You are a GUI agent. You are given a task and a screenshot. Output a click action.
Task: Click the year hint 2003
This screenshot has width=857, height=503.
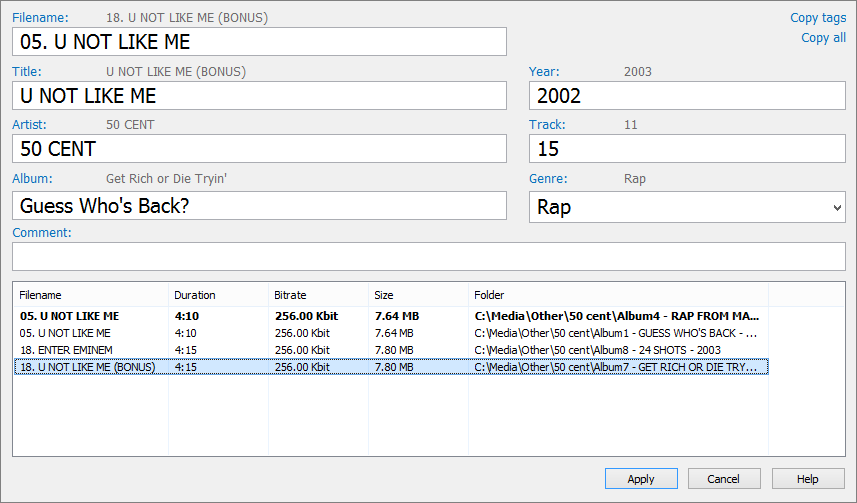coord(638,72)
